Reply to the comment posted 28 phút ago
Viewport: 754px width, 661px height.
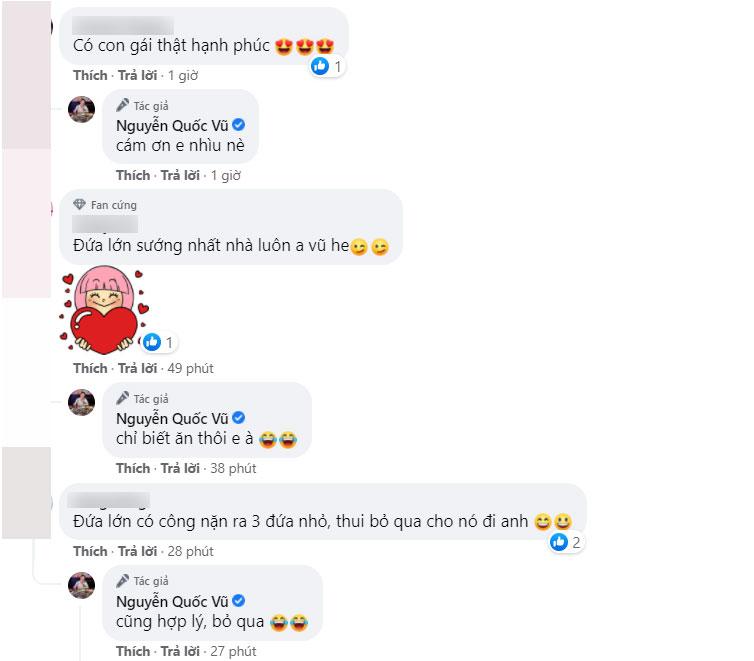(x=138, y=551)
